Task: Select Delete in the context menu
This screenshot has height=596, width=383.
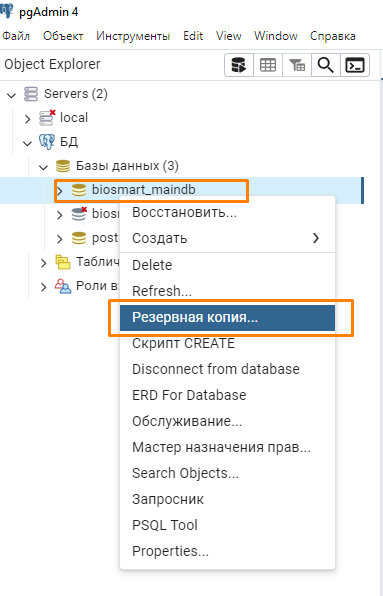Action: tap(227, 265)
